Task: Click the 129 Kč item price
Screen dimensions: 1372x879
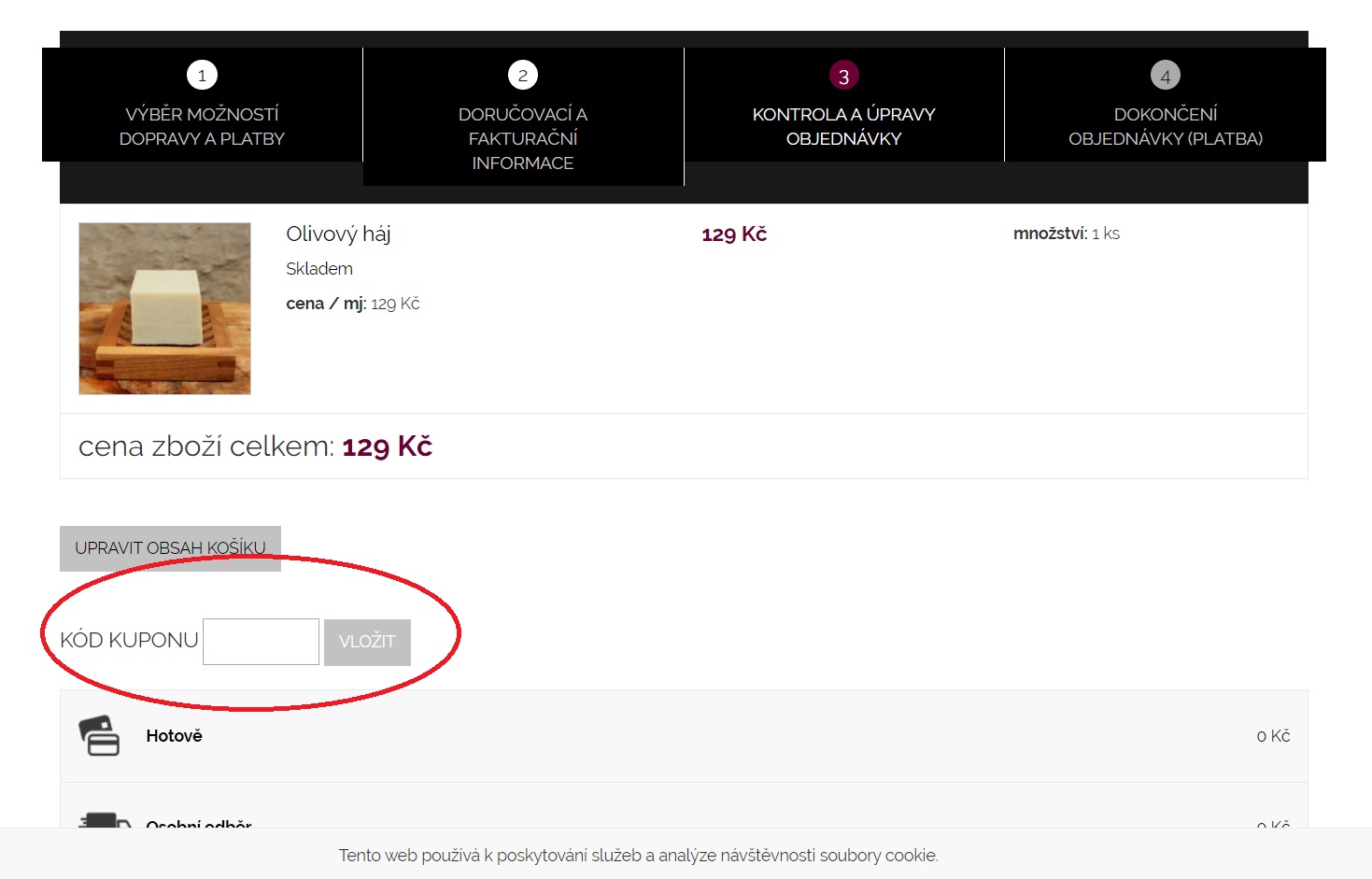Action: (734, 234)
